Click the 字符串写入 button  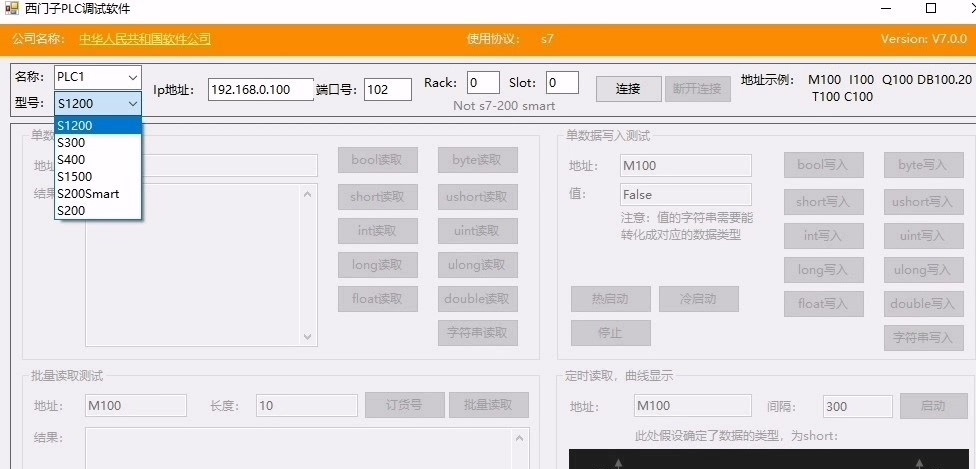(x=923, y=338)
